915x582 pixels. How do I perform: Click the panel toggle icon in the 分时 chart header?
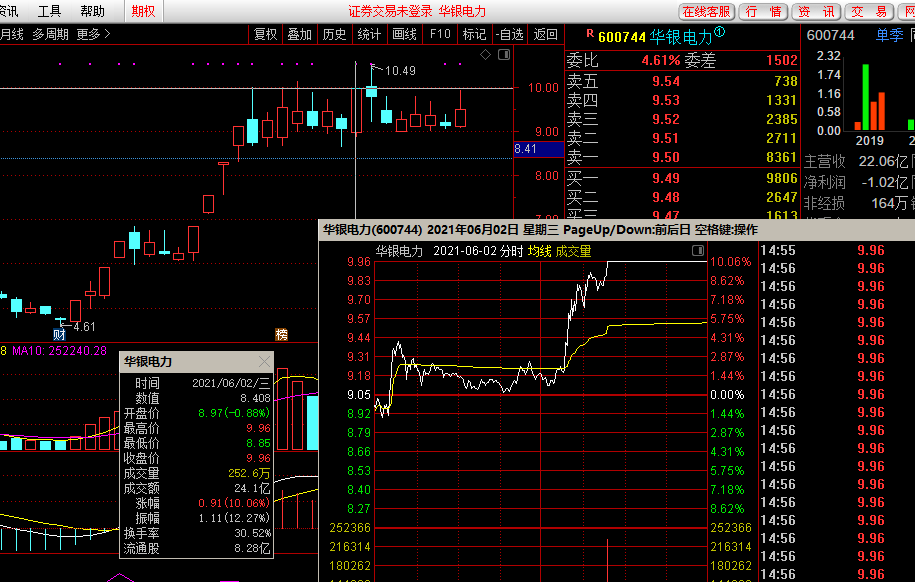698,251
